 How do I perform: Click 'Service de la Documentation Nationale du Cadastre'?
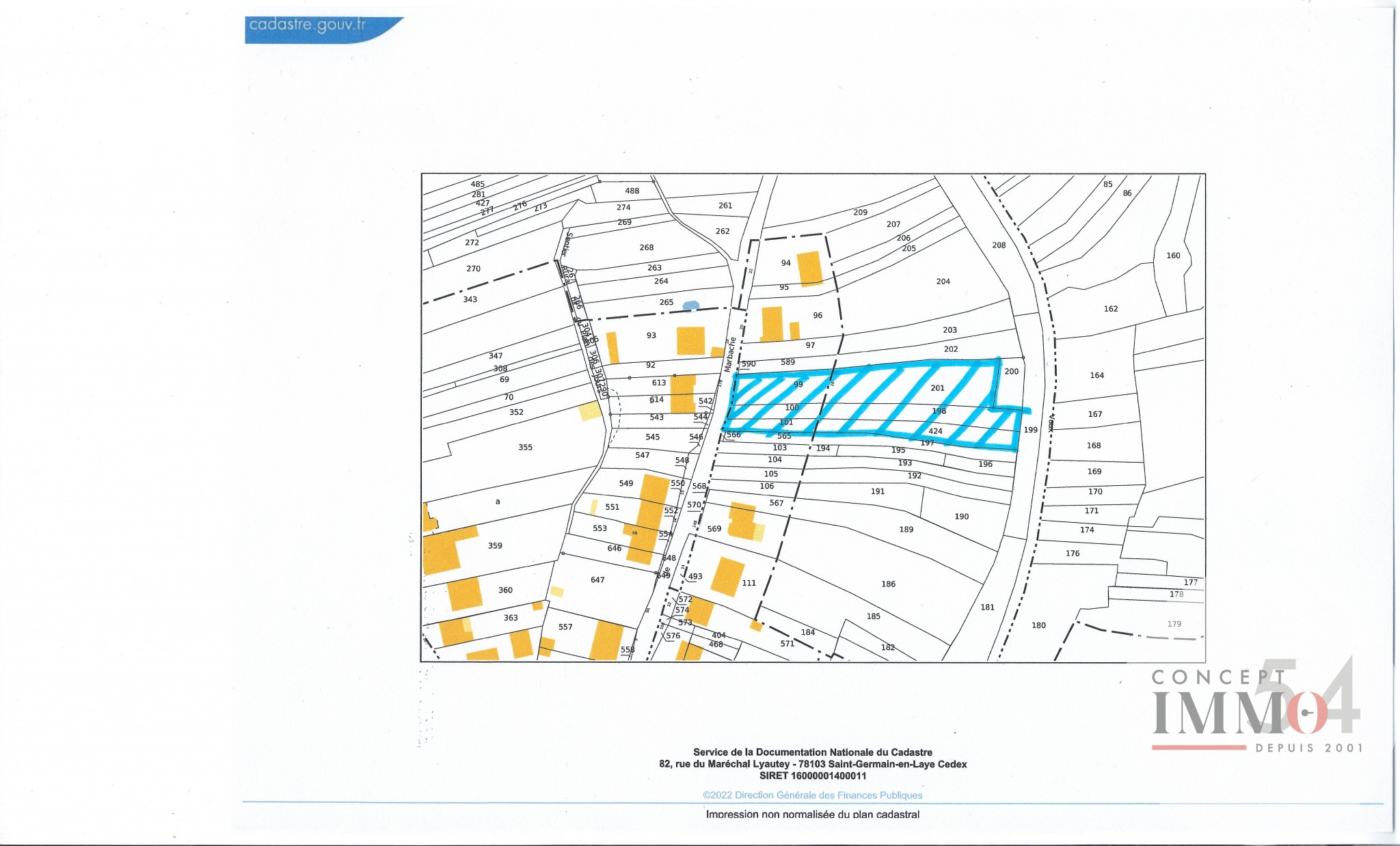813,752
